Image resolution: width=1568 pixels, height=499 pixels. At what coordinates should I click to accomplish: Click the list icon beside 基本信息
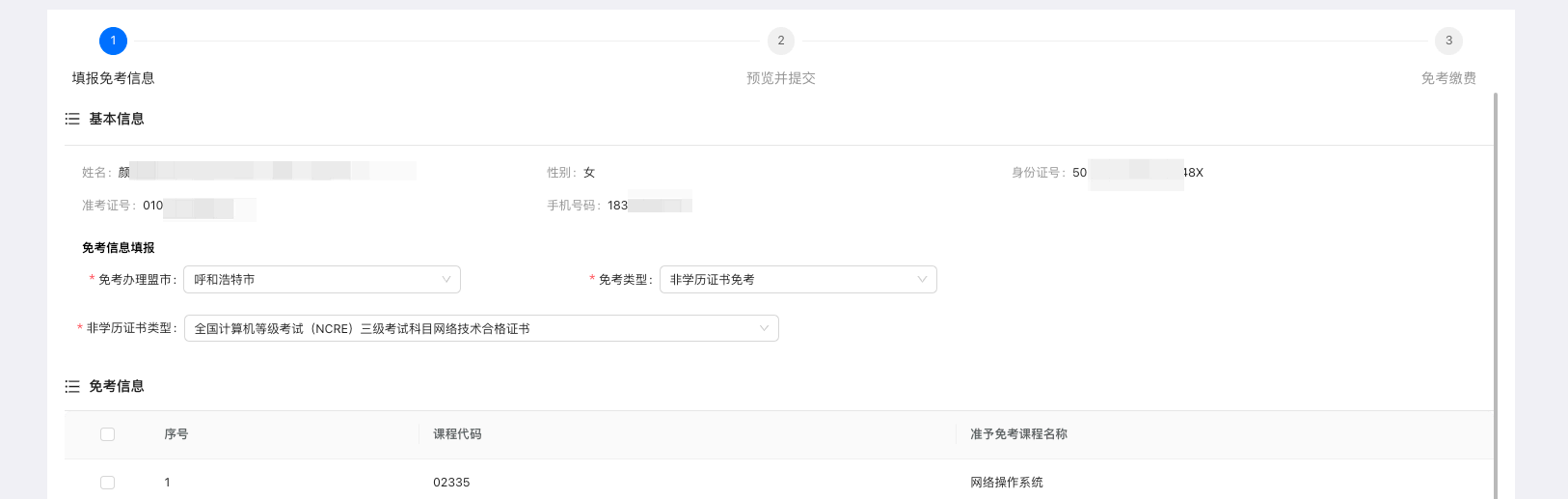point(72,119)
